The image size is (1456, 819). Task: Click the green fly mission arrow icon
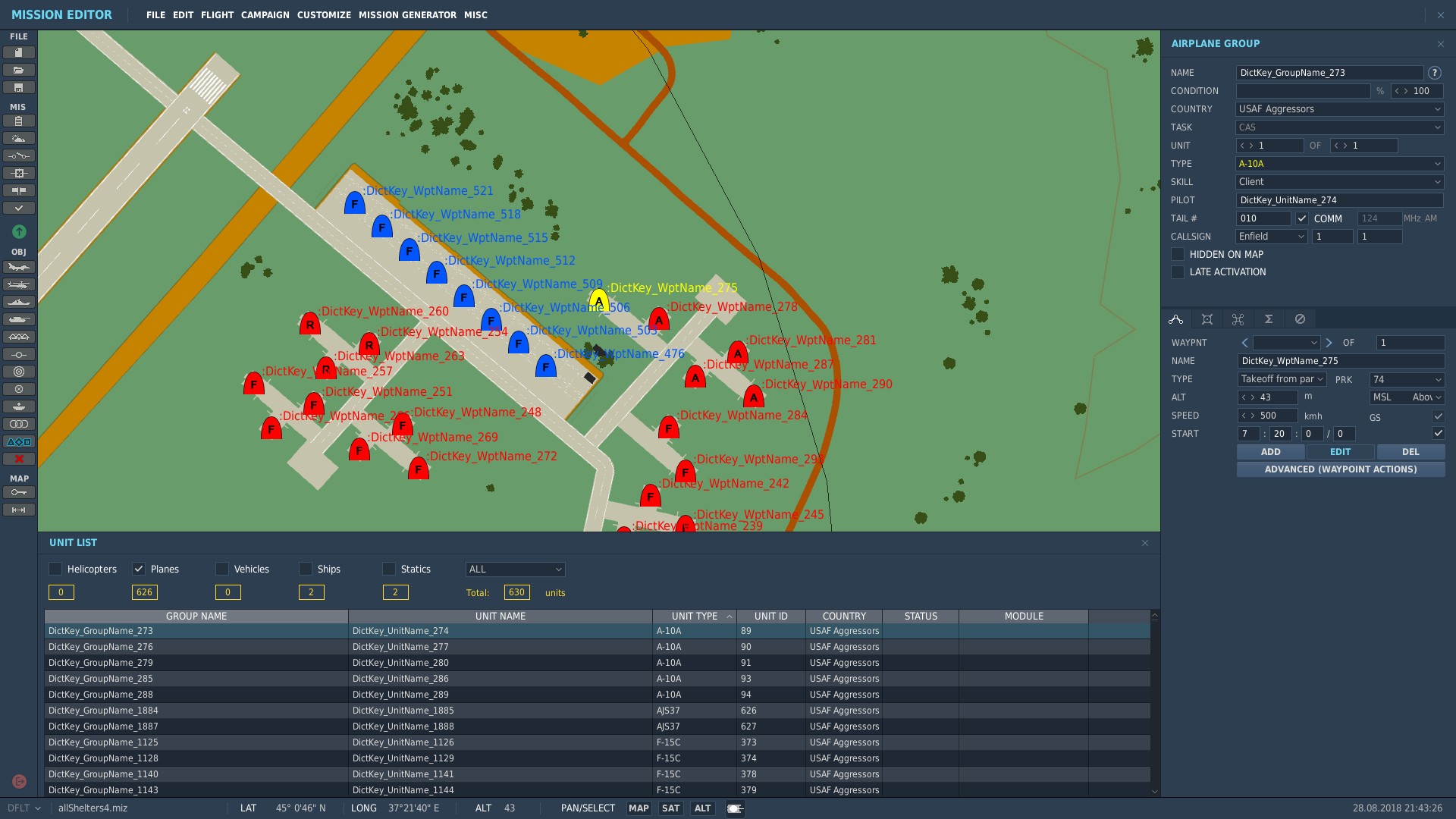tap(19, 231)
